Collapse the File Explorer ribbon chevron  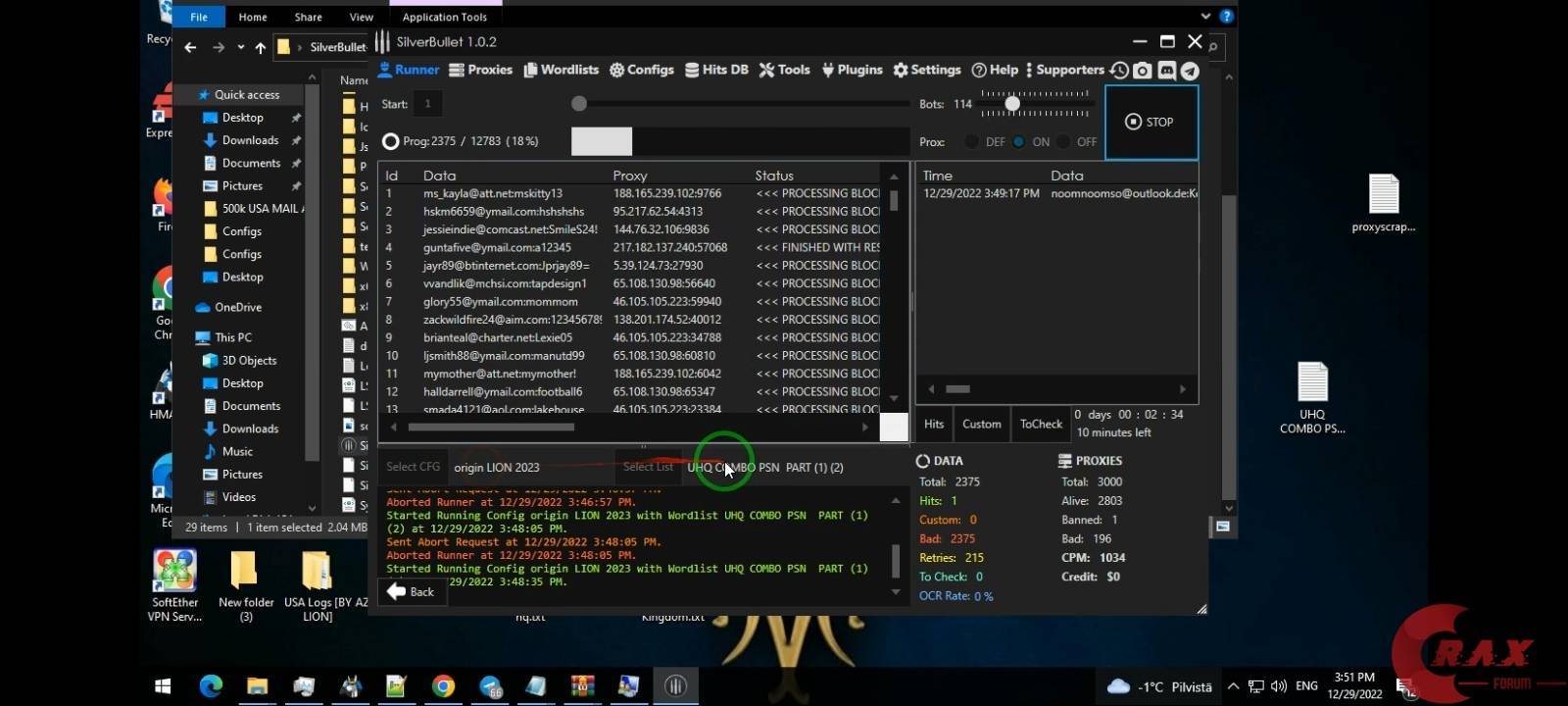(1206, 17)
